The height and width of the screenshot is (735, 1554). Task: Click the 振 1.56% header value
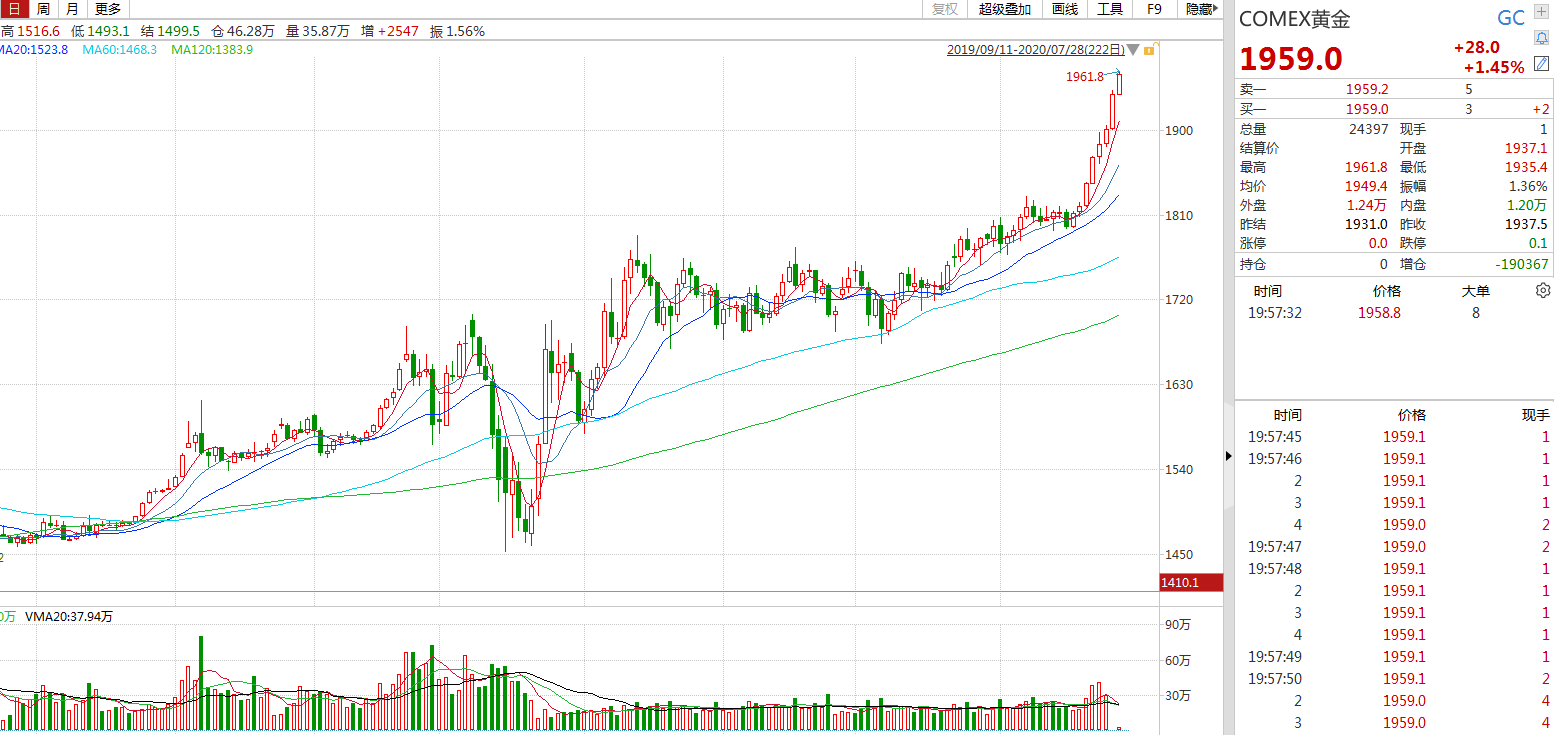[457, 31]
